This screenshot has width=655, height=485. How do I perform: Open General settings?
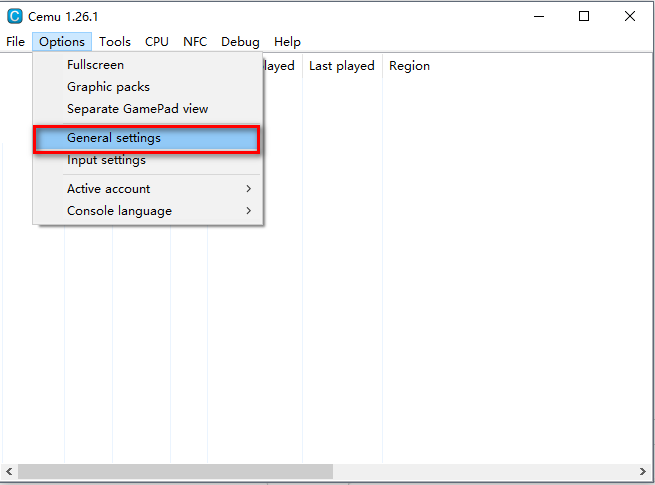click(x=147, y=139)
